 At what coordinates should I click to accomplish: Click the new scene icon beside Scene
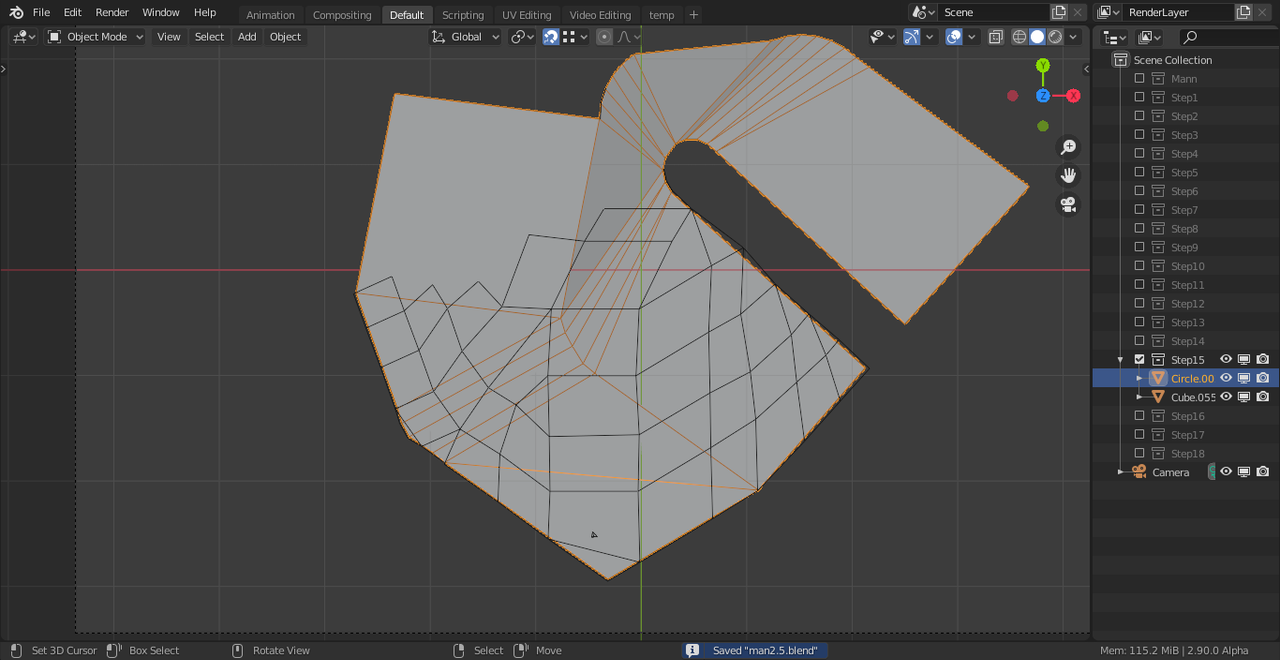pyautogui.click(x=1059, y=12)
